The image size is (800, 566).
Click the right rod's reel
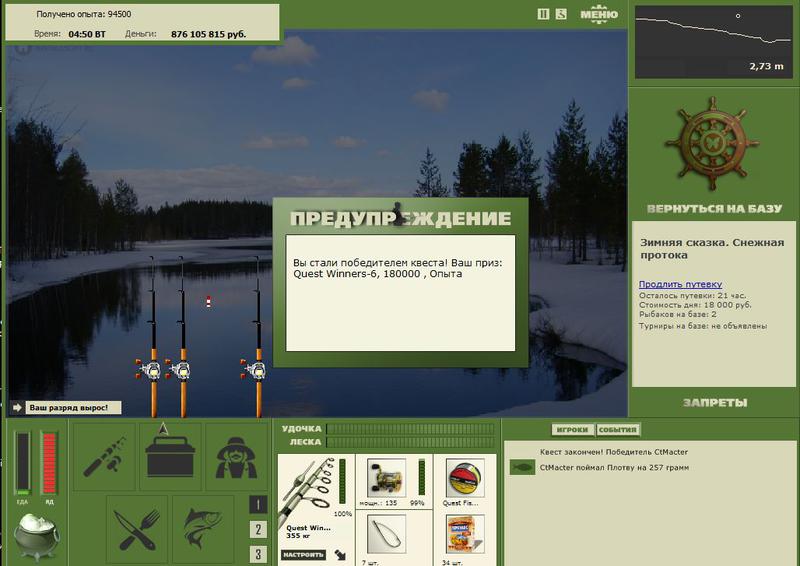[254, 370]
